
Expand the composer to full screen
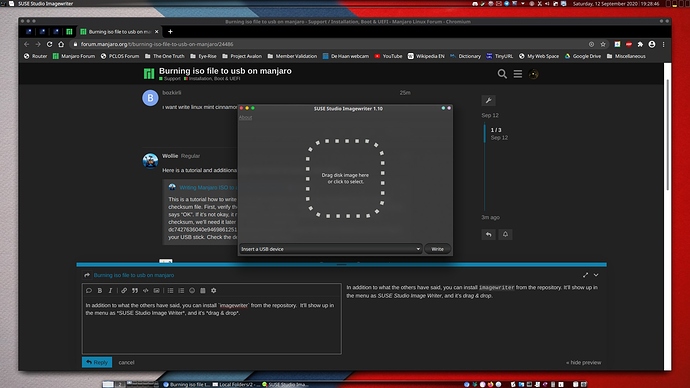(x=585, y=275)
